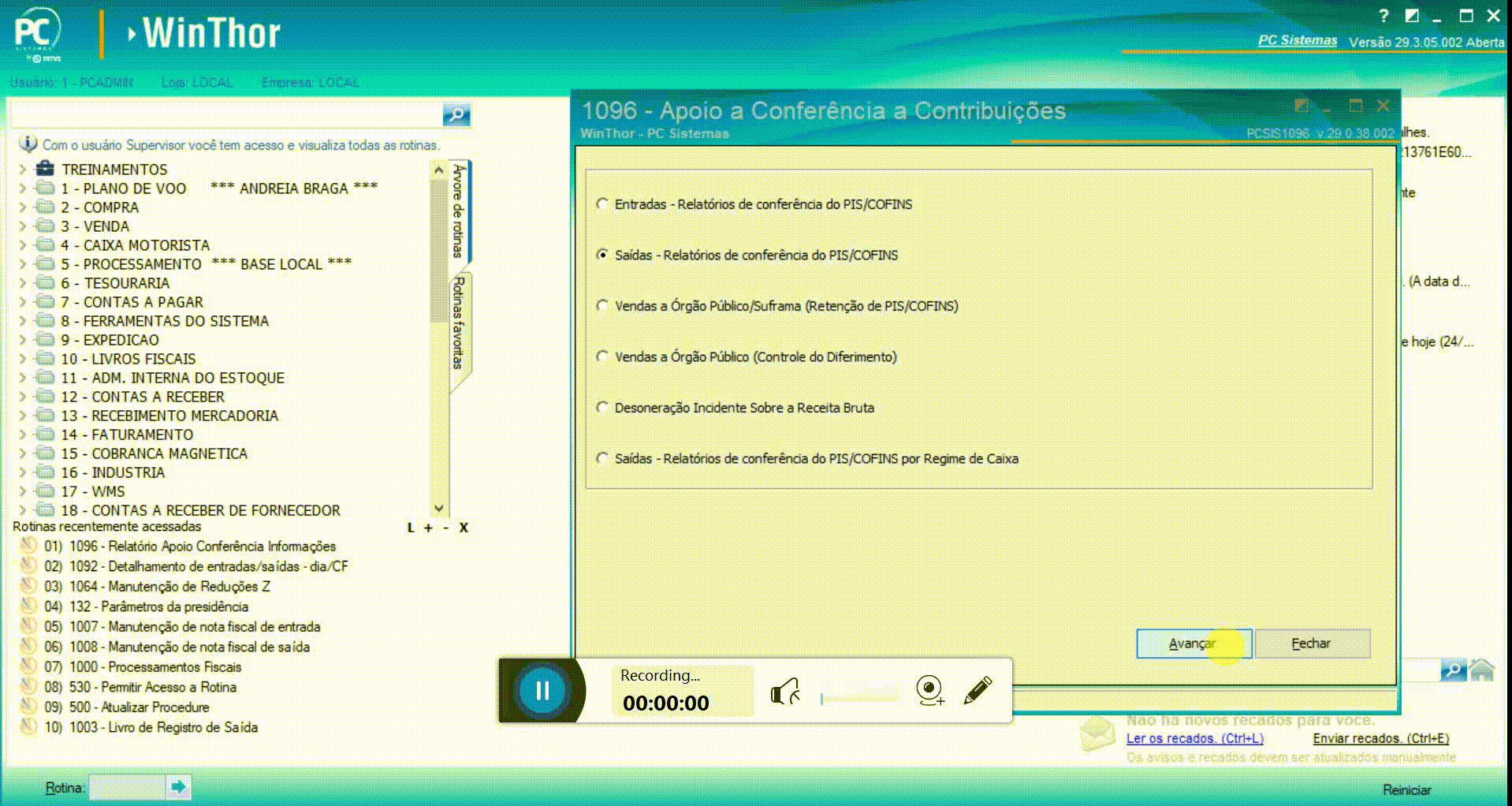
Task: Open Enviar recados (Ctrl+E) link
Action: pos(1380,738)
